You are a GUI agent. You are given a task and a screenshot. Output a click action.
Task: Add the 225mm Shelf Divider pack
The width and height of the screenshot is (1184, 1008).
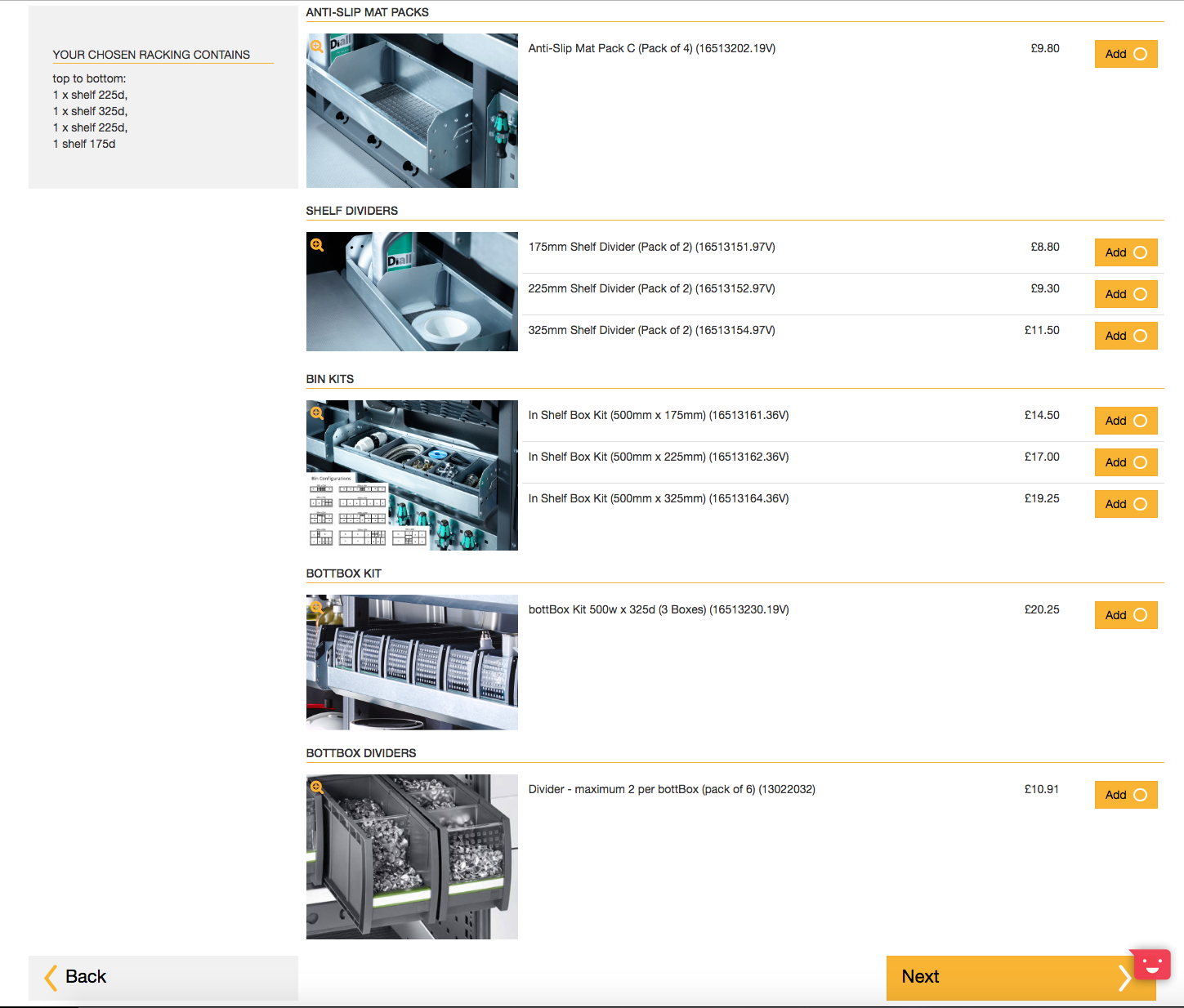tap(1125, 294)
